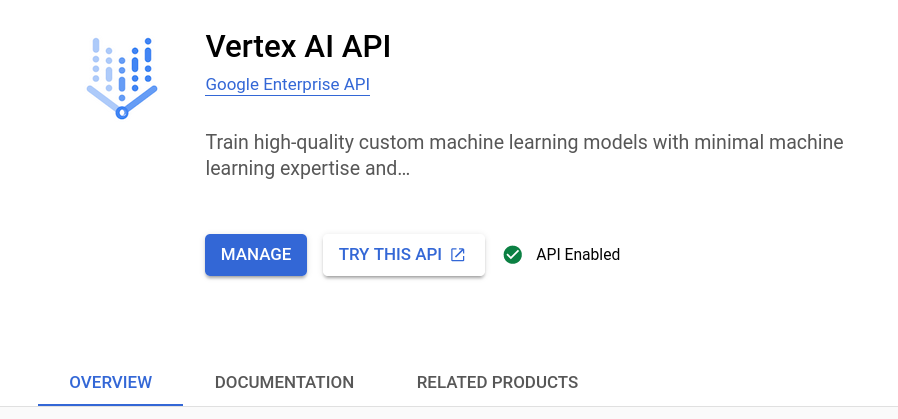The height and width of the screenshot is (419, 898).
Task: Open the DOCUMENTATION tab
Action: tap(284, 382)
